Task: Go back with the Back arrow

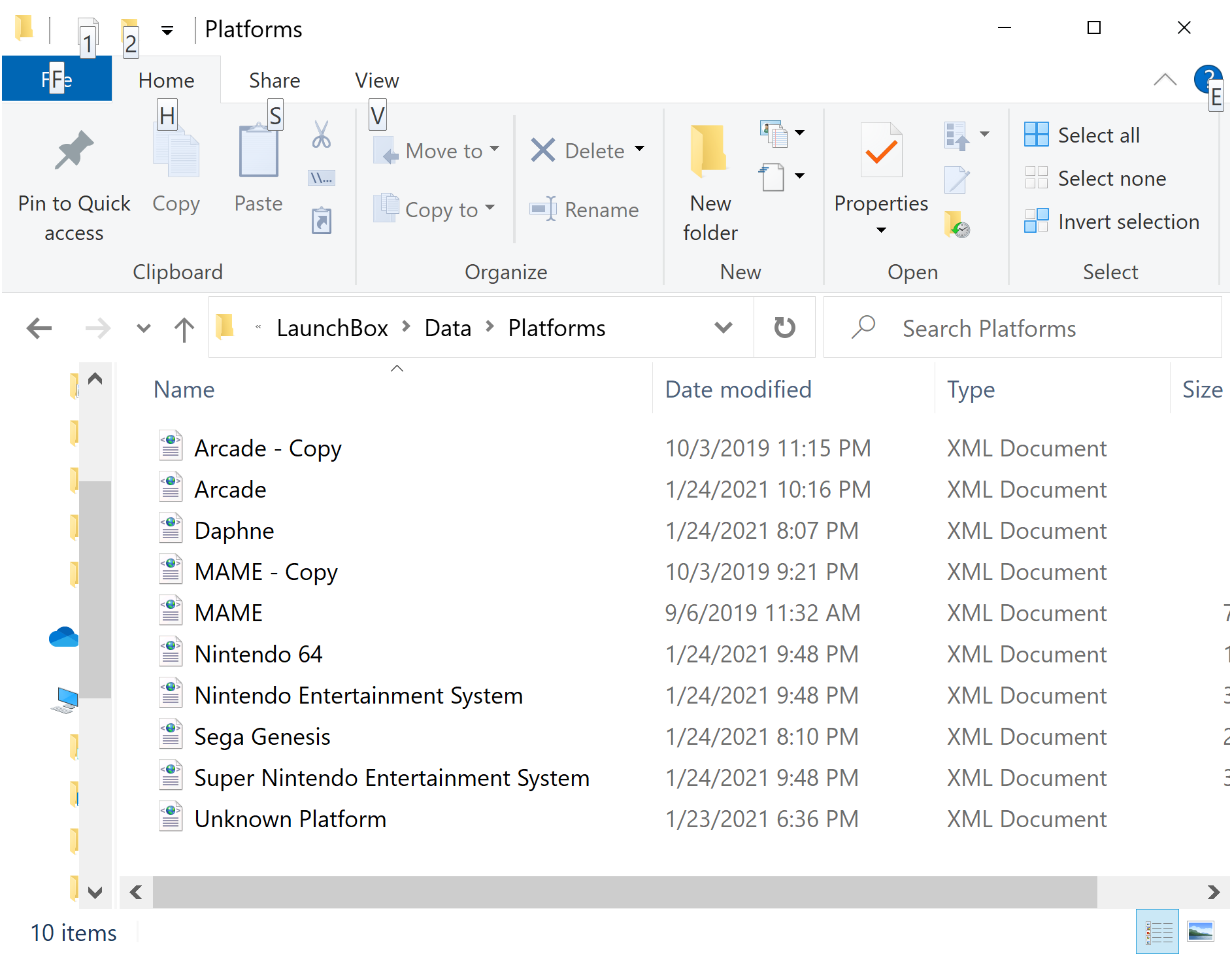Action: tap(39, 328)
